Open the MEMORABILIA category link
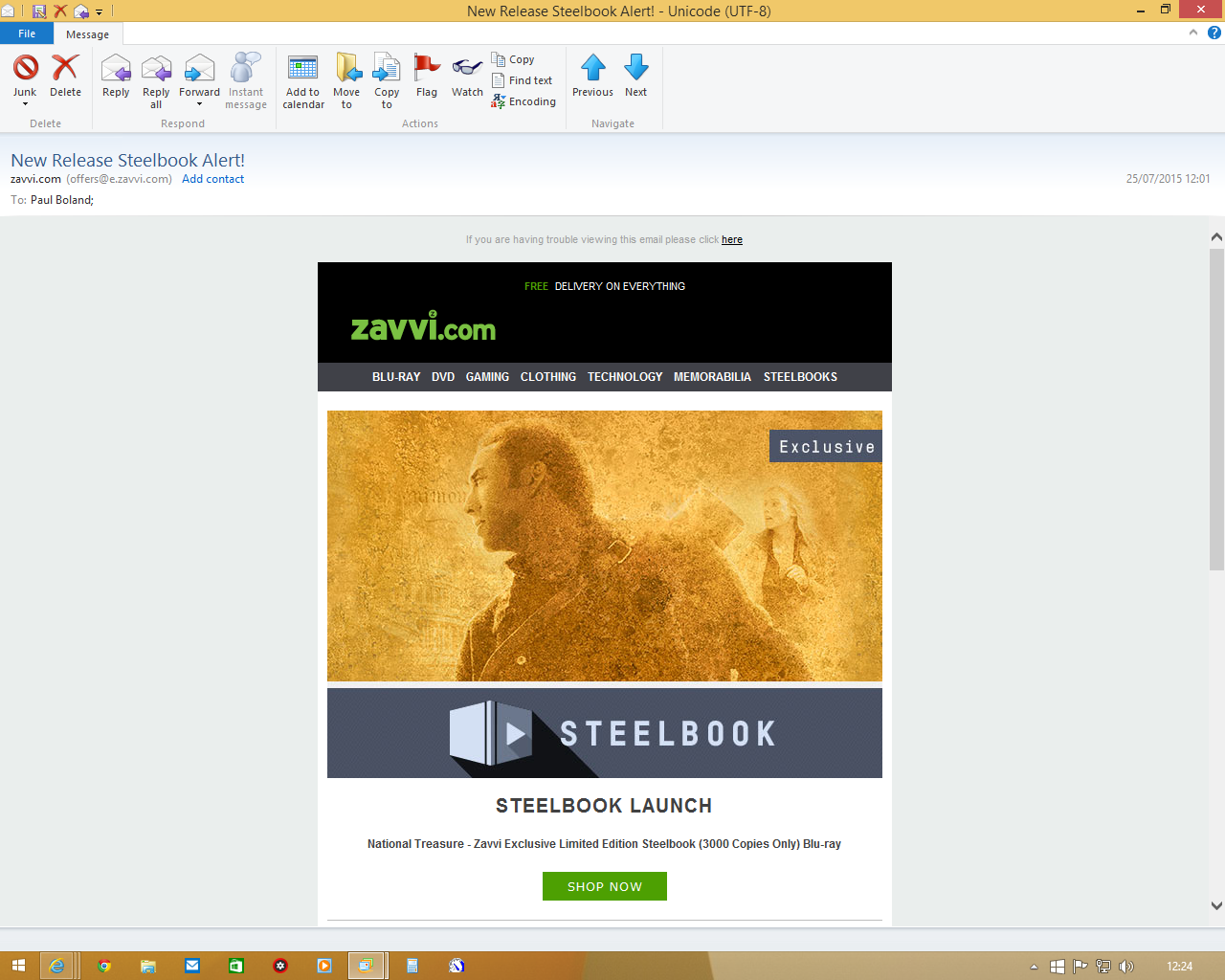This screenshot has height=980, width=1225. (x=712, y=377)
